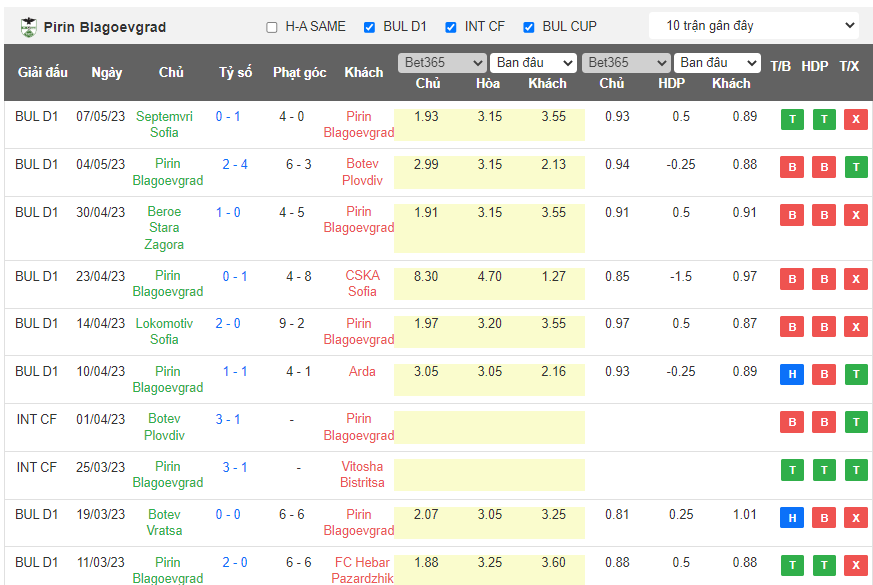
Task: Uncheck the BUL CUP checkbox
Action: [x=529, y=27]
